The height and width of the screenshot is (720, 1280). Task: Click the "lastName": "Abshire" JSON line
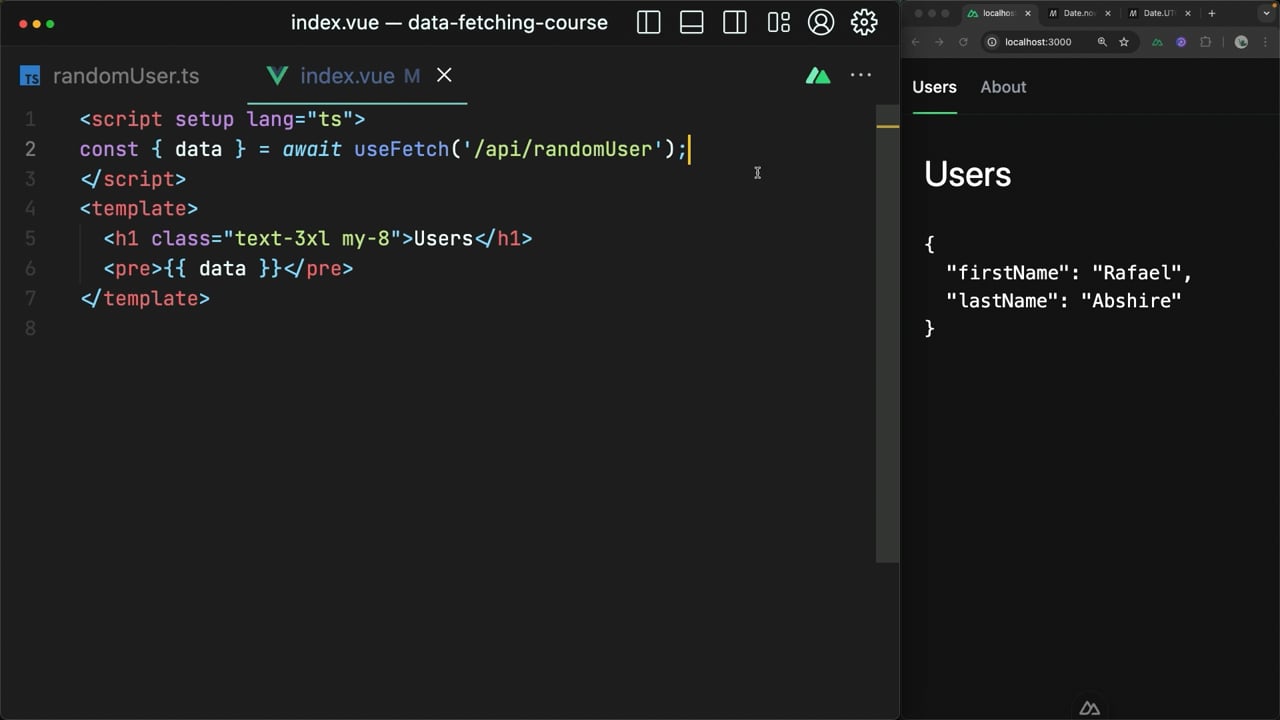point(1064,300)
